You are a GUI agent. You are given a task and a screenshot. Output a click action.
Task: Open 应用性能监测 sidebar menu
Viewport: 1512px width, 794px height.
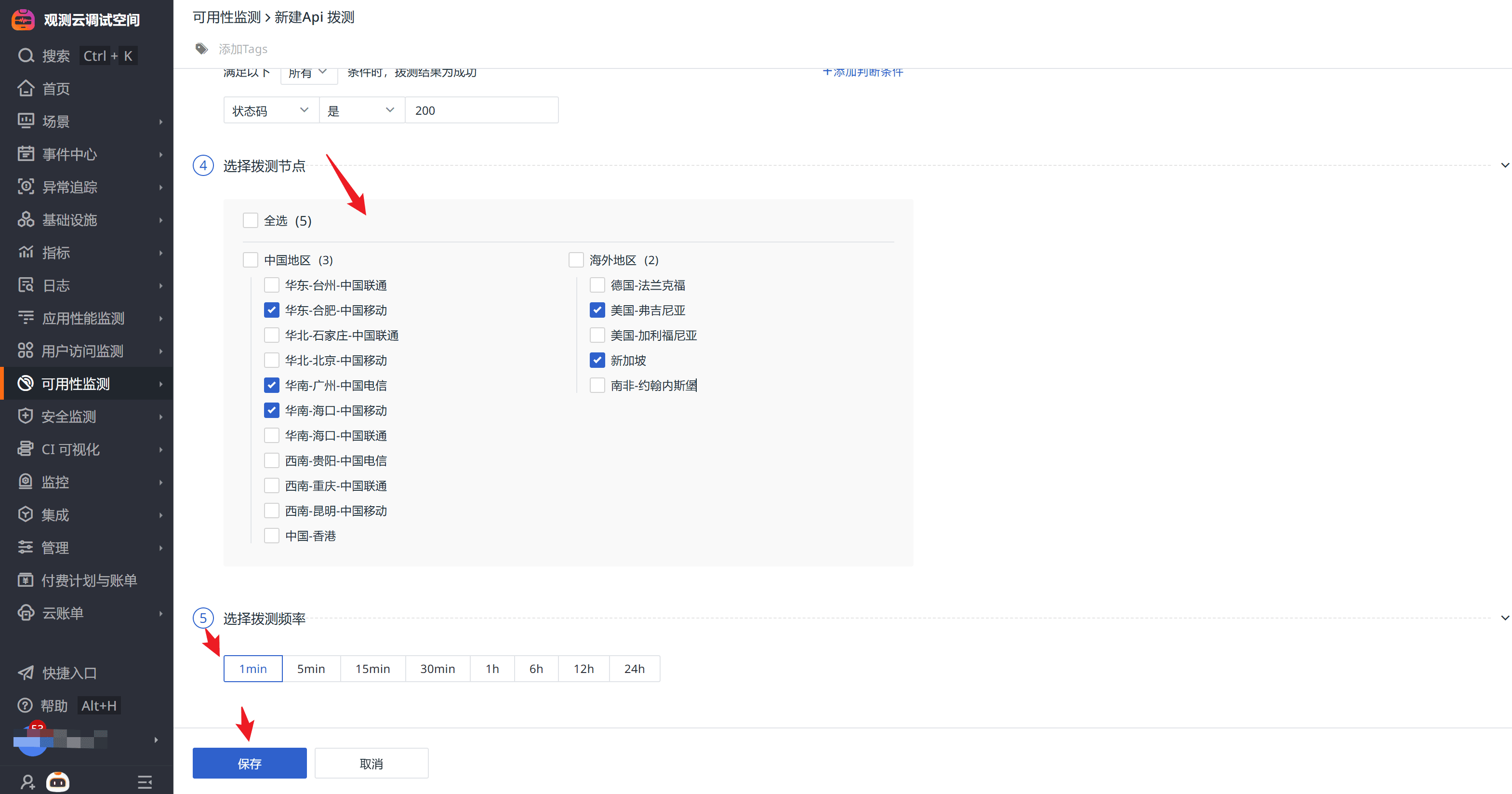(x=83, y=318)
